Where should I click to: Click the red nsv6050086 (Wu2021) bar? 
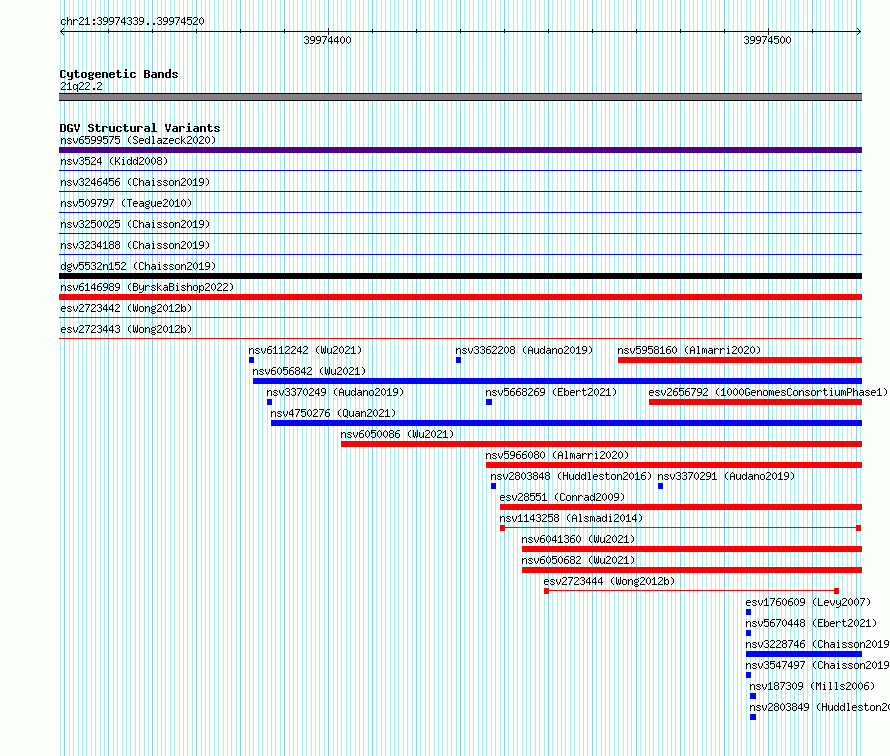click(602, 444)
